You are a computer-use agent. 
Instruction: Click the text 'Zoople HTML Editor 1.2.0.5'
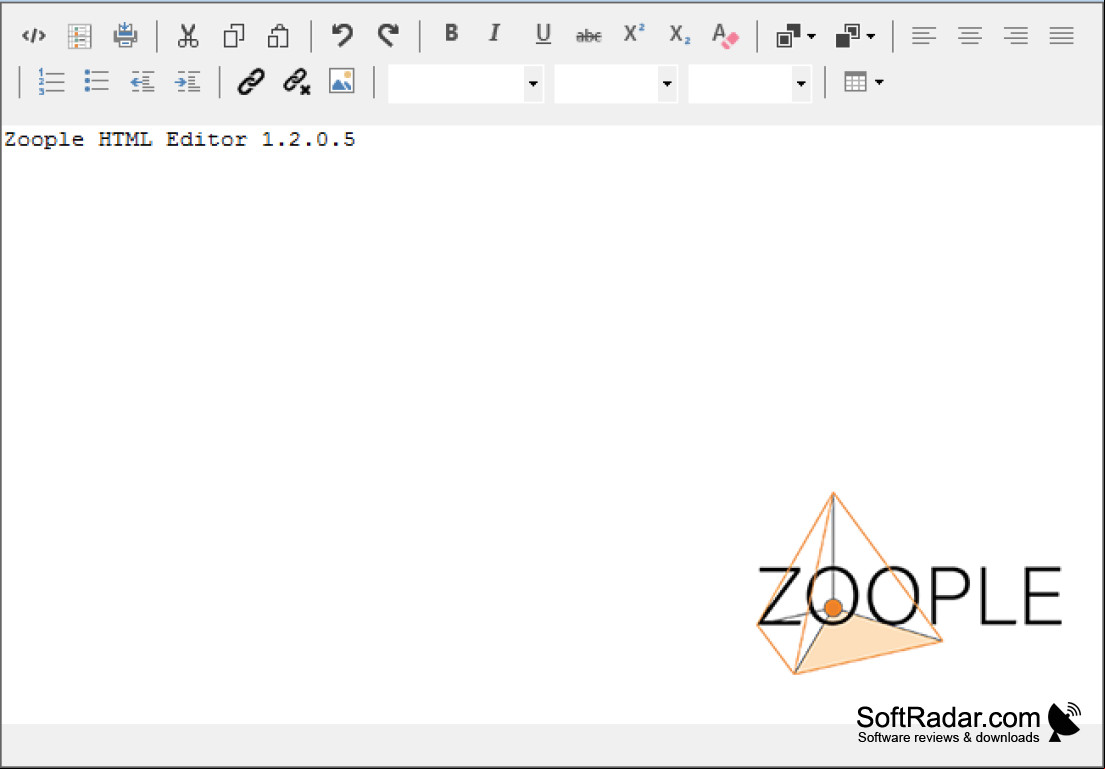click(x=180, y=140)
